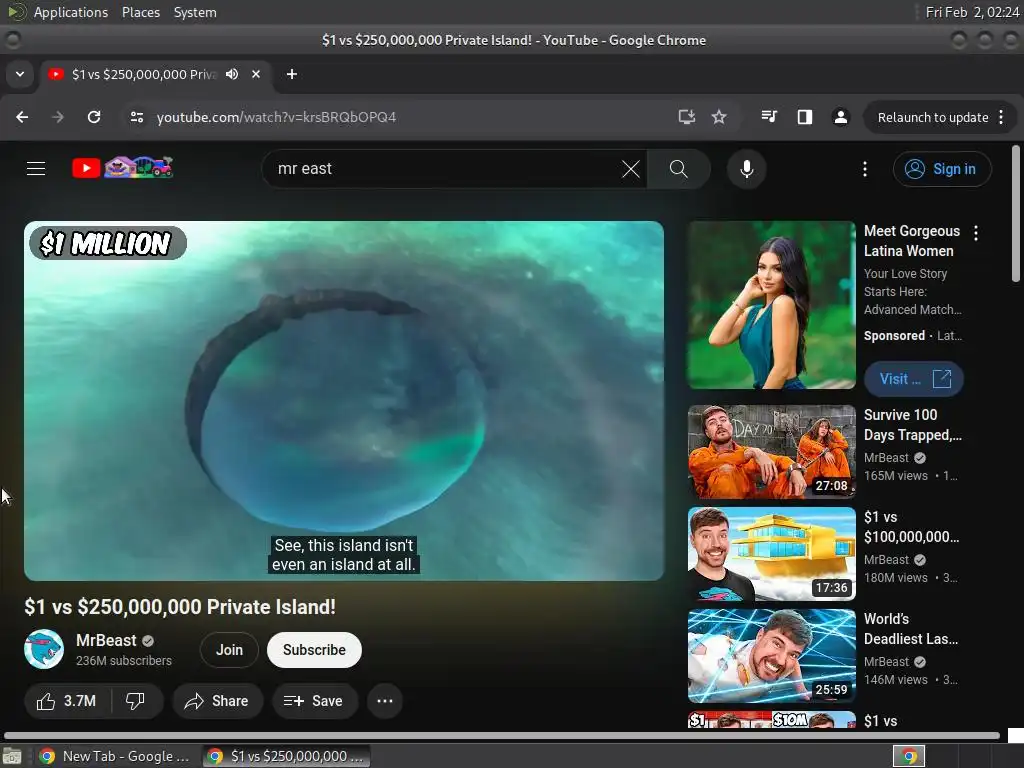Image resolution: width=1024 pixels, height=768 pixels.
Task: View site information icon in address bar
Action: coord(136,117)
